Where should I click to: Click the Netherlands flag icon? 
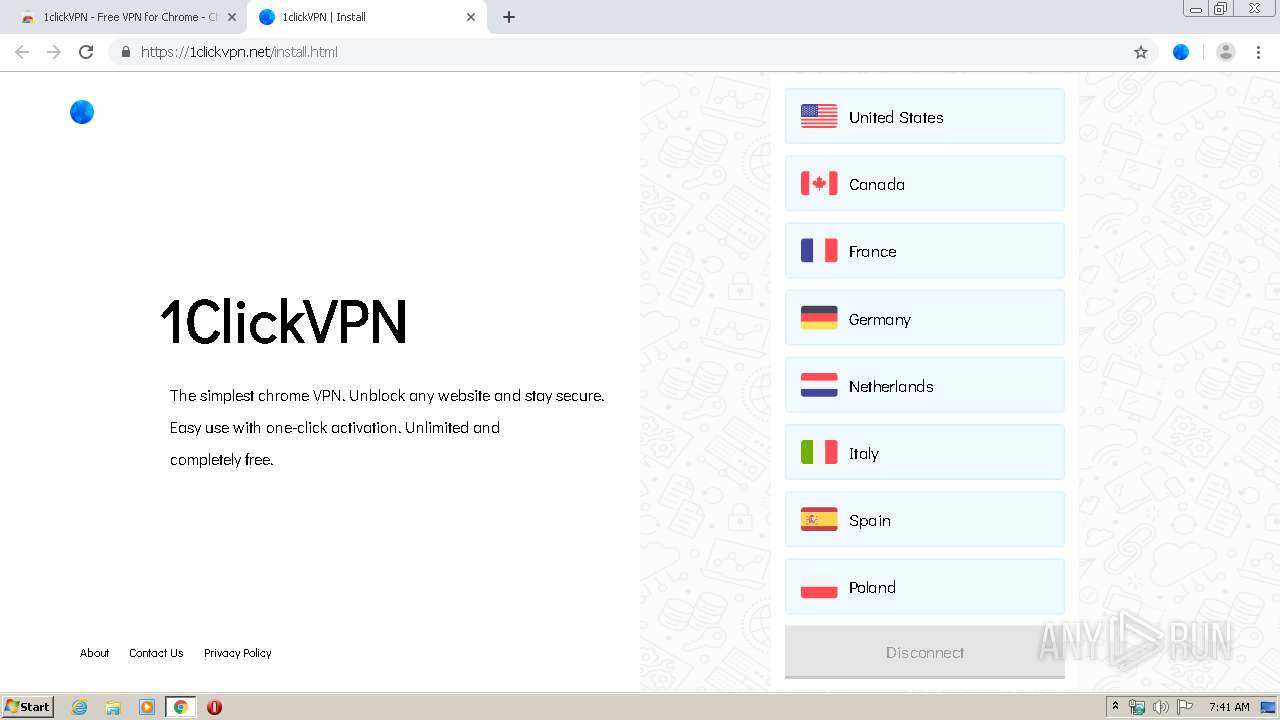point(819,385)
